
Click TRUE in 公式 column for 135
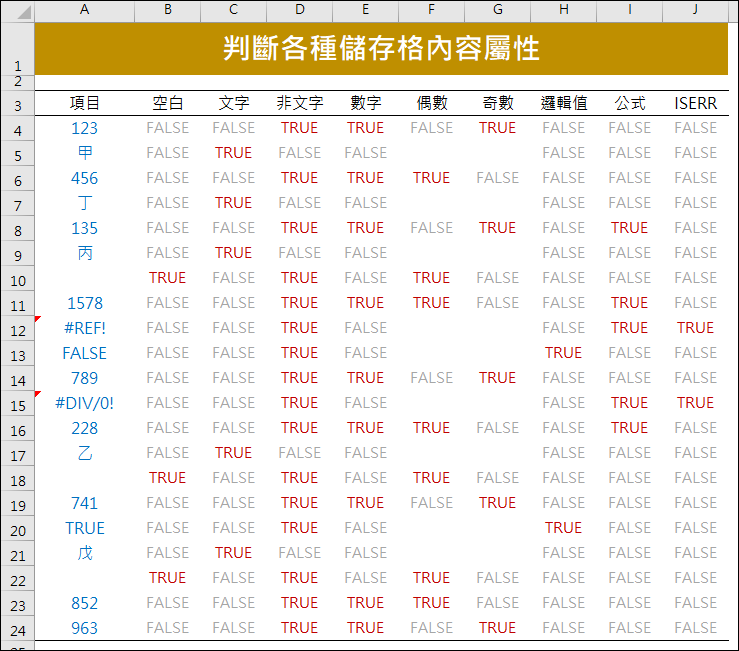(629, 228)
